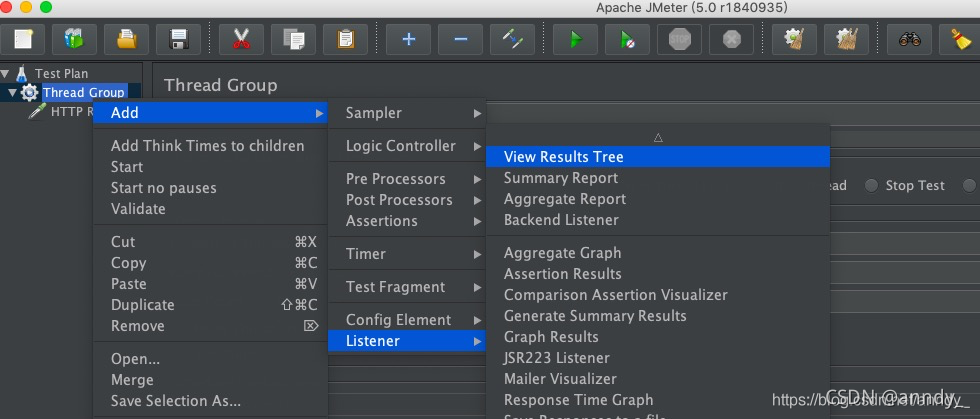Choose Copy in the context menu
This screenshot has width=980, height=419.
210,263
